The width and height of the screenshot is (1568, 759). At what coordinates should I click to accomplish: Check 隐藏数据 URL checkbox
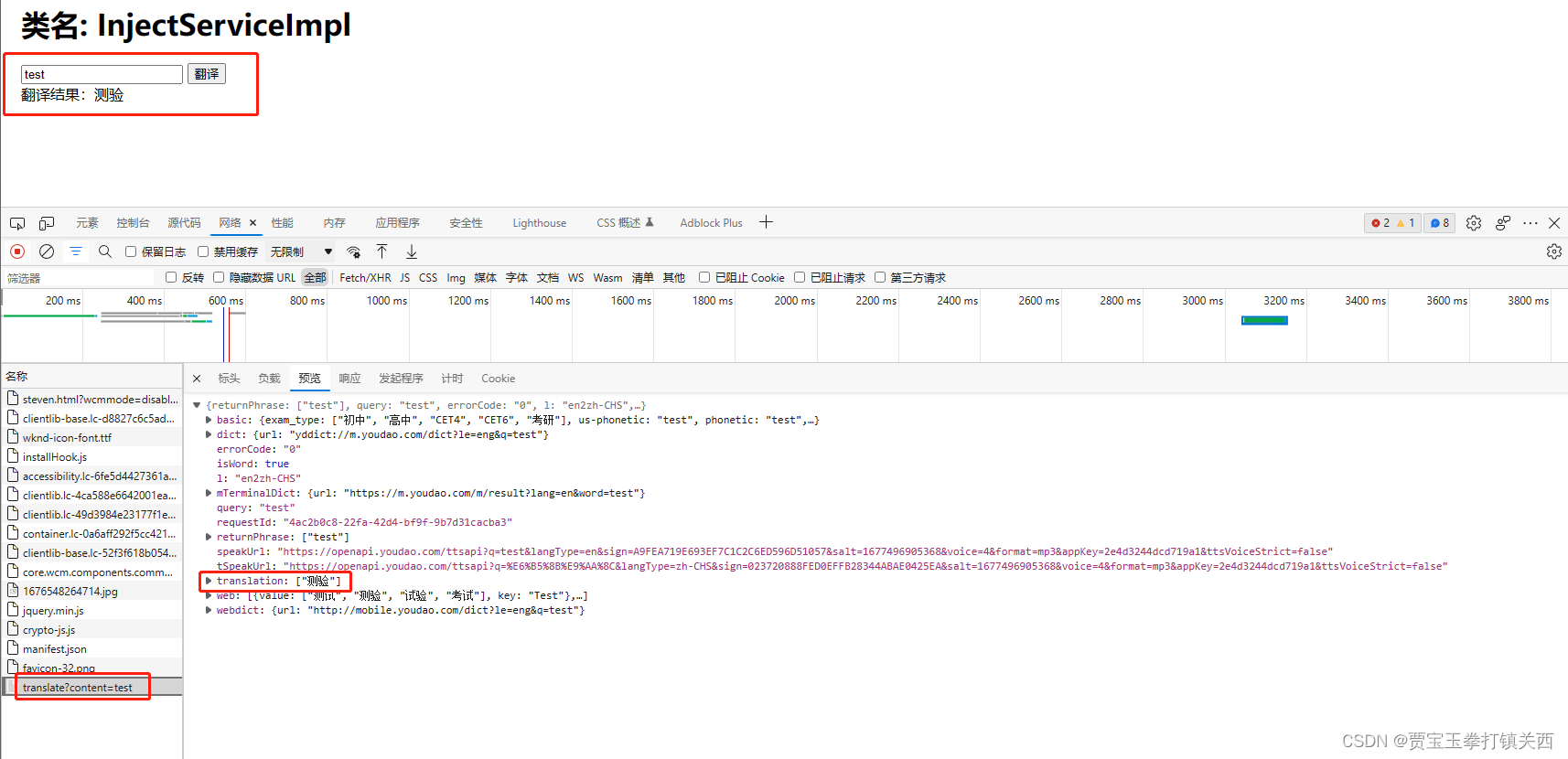pyautogui.click(x=219, y=277)
